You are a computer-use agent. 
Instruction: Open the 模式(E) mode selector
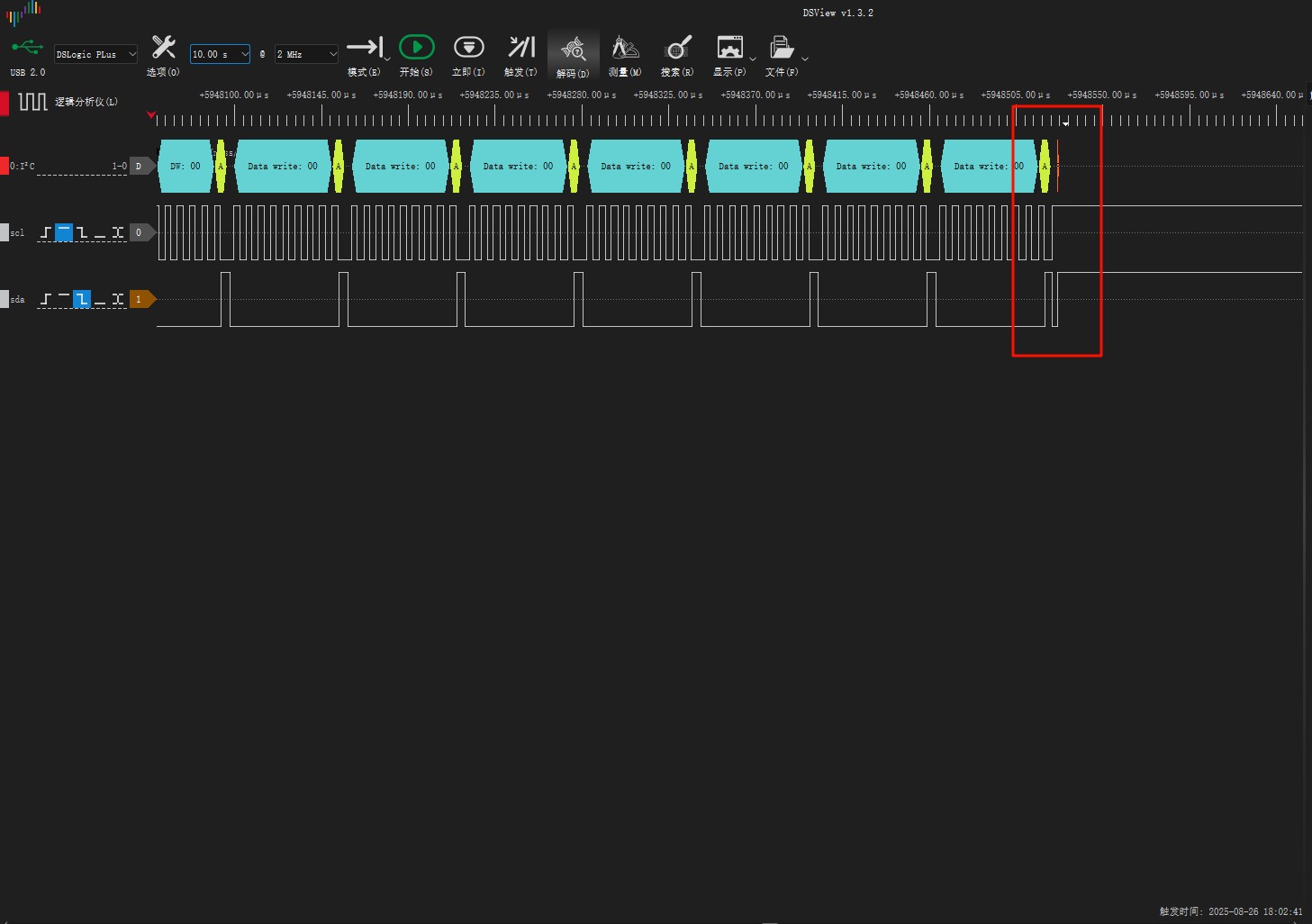365,48
